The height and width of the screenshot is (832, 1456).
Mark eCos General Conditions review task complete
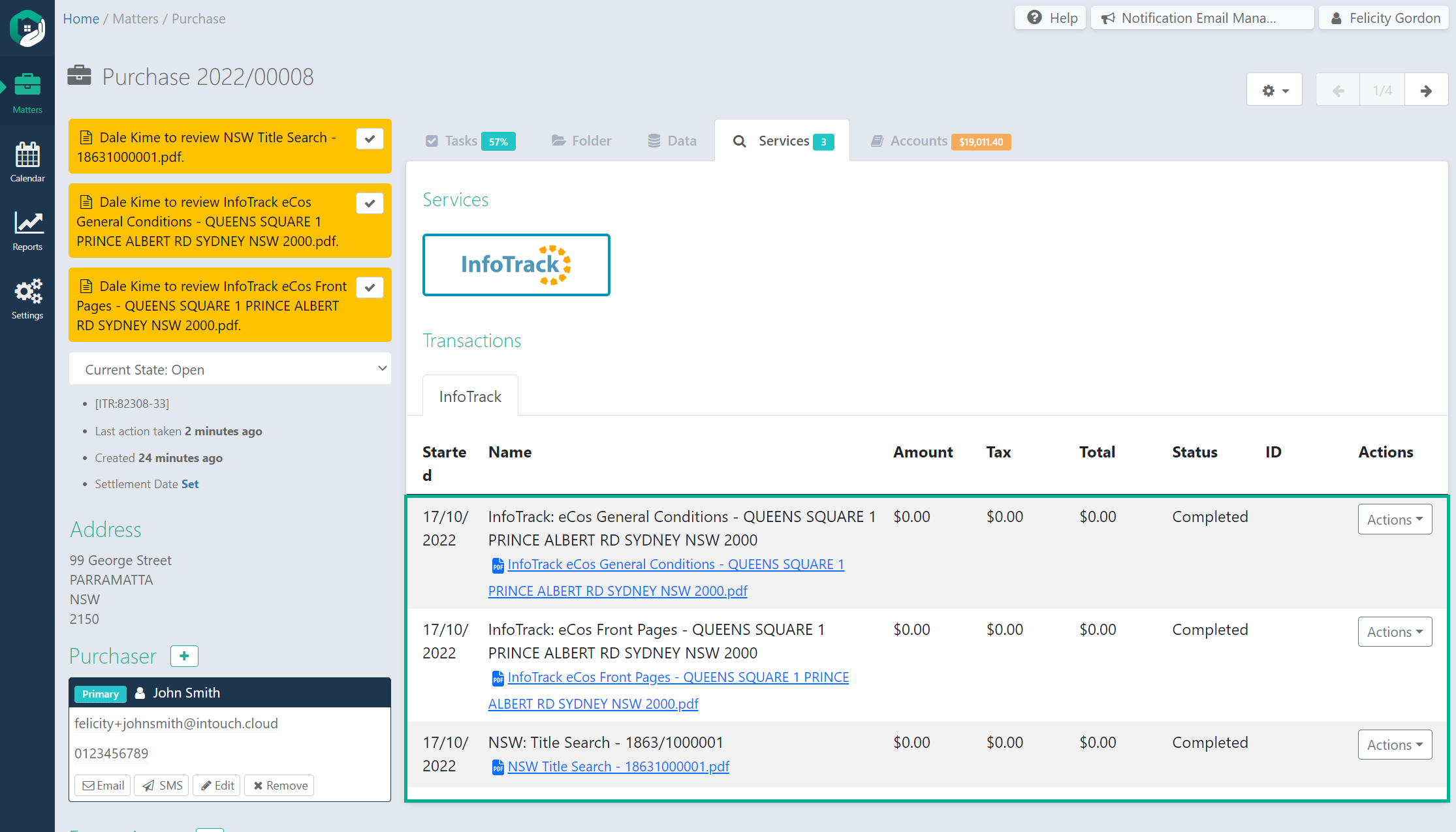370,203
